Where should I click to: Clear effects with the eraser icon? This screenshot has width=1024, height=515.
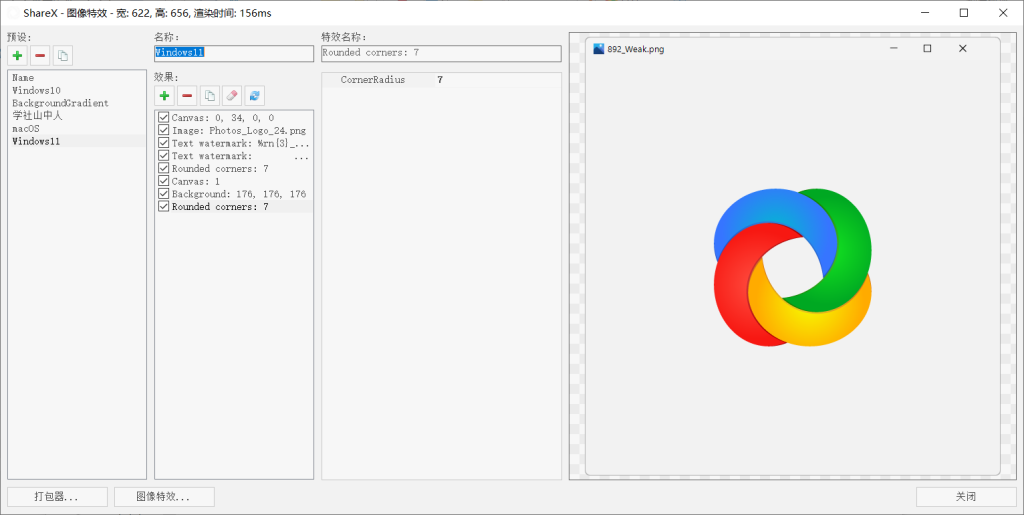coord(232,96)
